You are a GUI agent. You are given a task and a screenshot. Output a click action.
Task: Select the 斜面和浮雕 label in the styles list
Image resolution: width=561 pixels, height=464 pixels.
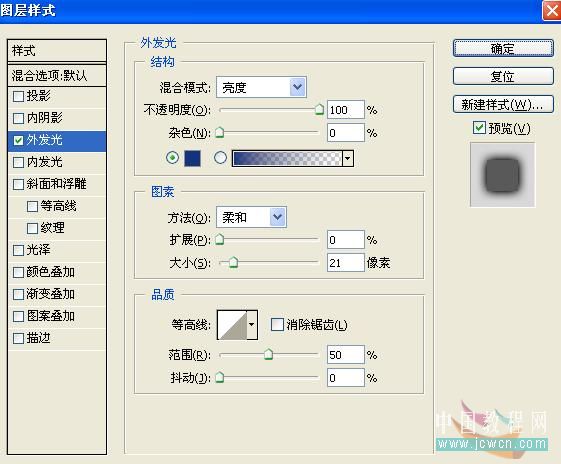pos(57,184)
